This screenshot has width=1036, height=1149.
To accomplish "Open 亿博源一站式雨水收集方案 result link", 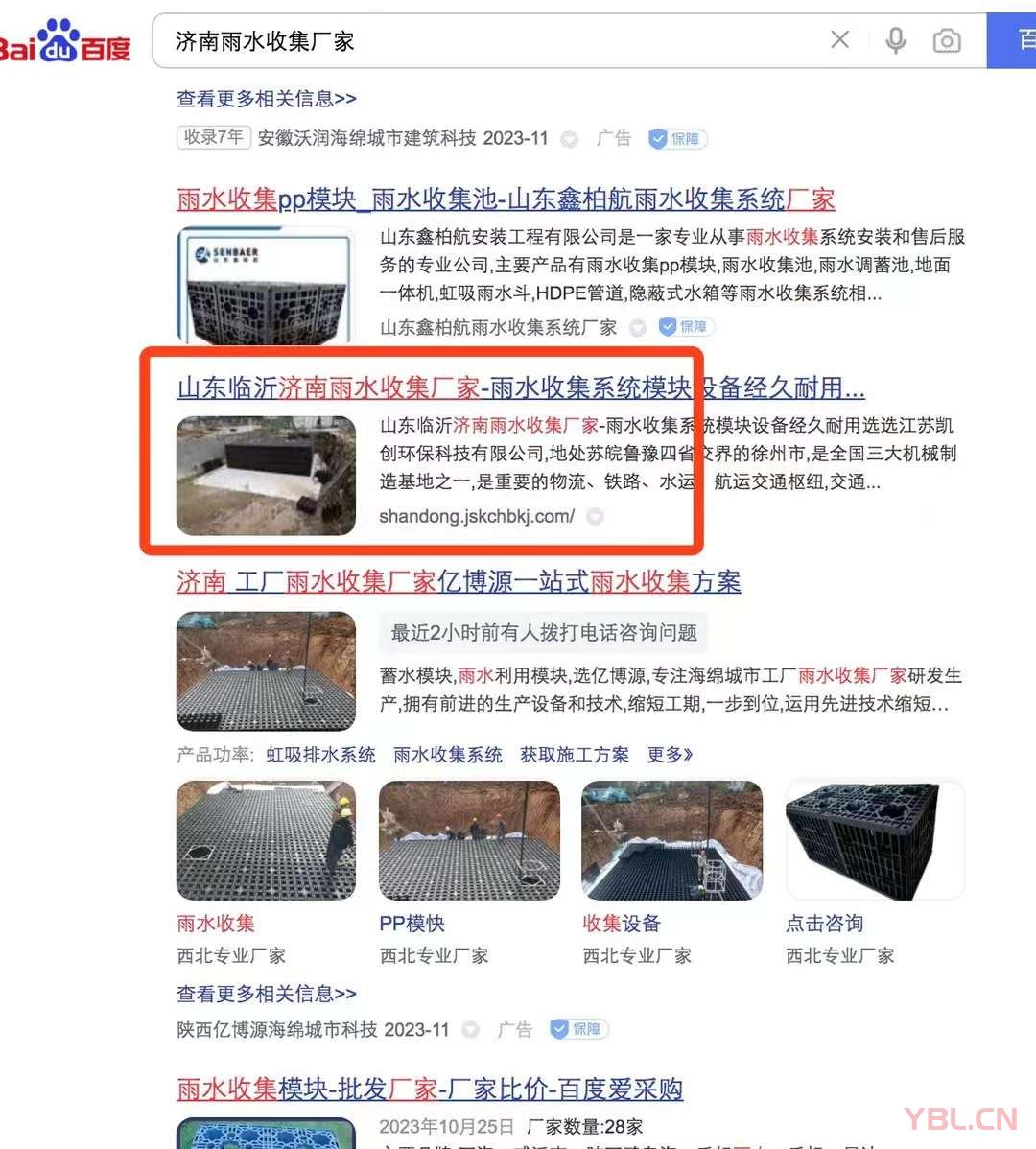I will [459, 582].
